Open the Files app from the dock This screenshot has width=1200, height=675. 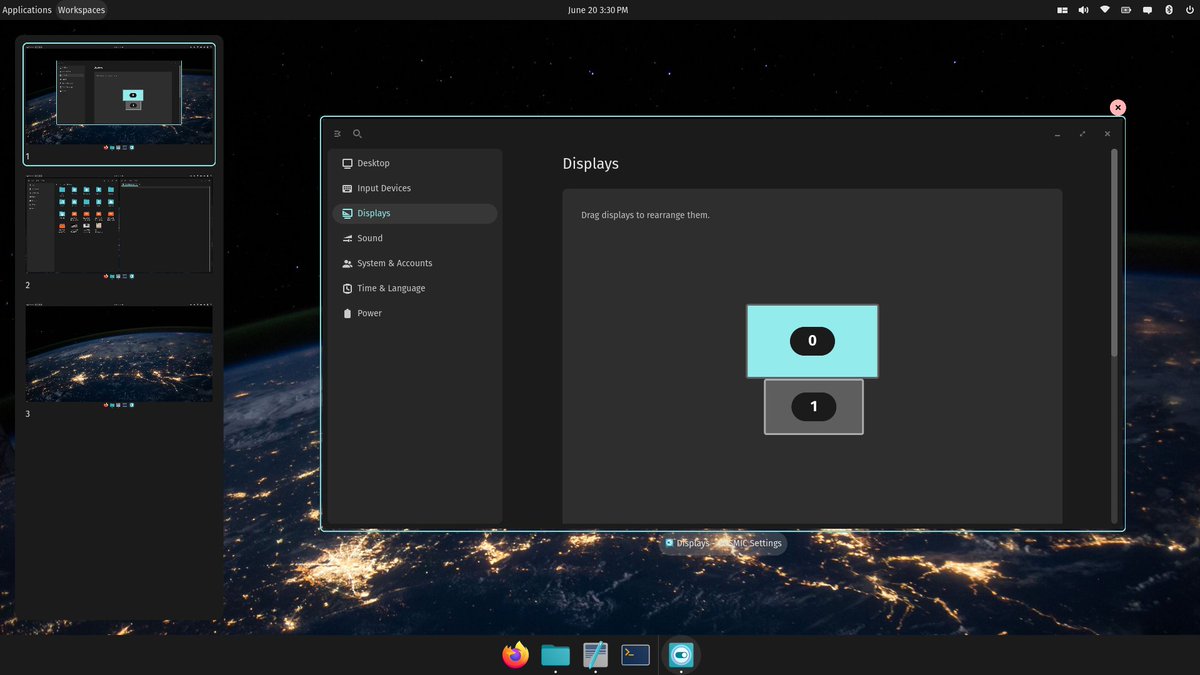tap(555, 655)
